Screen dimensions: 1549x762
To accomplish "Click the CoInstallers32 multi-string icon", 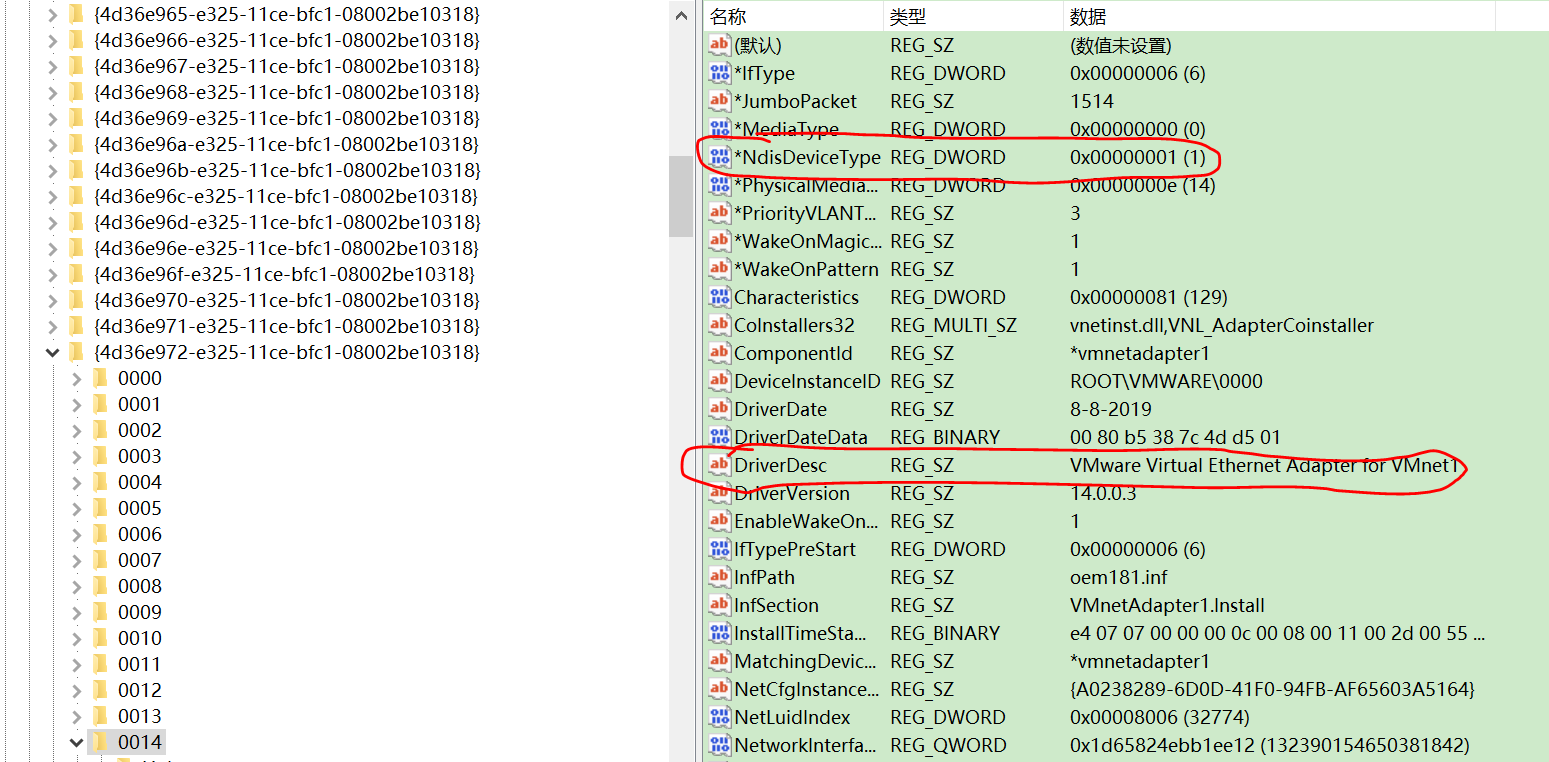I will click(719, 325).
